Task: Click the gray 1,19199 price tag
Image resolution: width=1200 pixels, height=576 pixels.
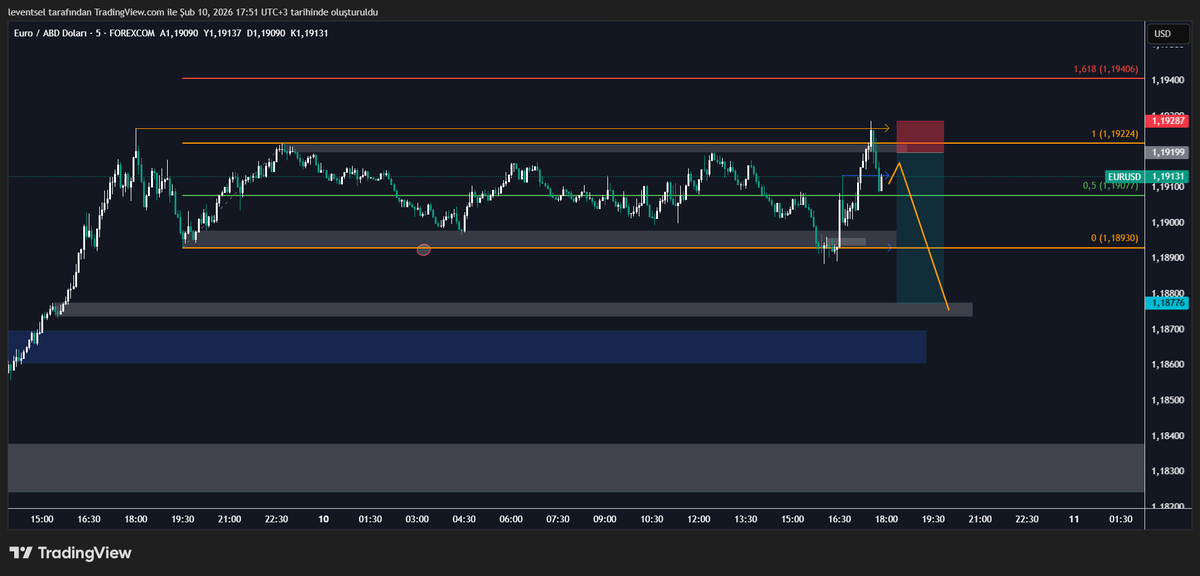Action: pyautogui.click(x=1169, y=152)
